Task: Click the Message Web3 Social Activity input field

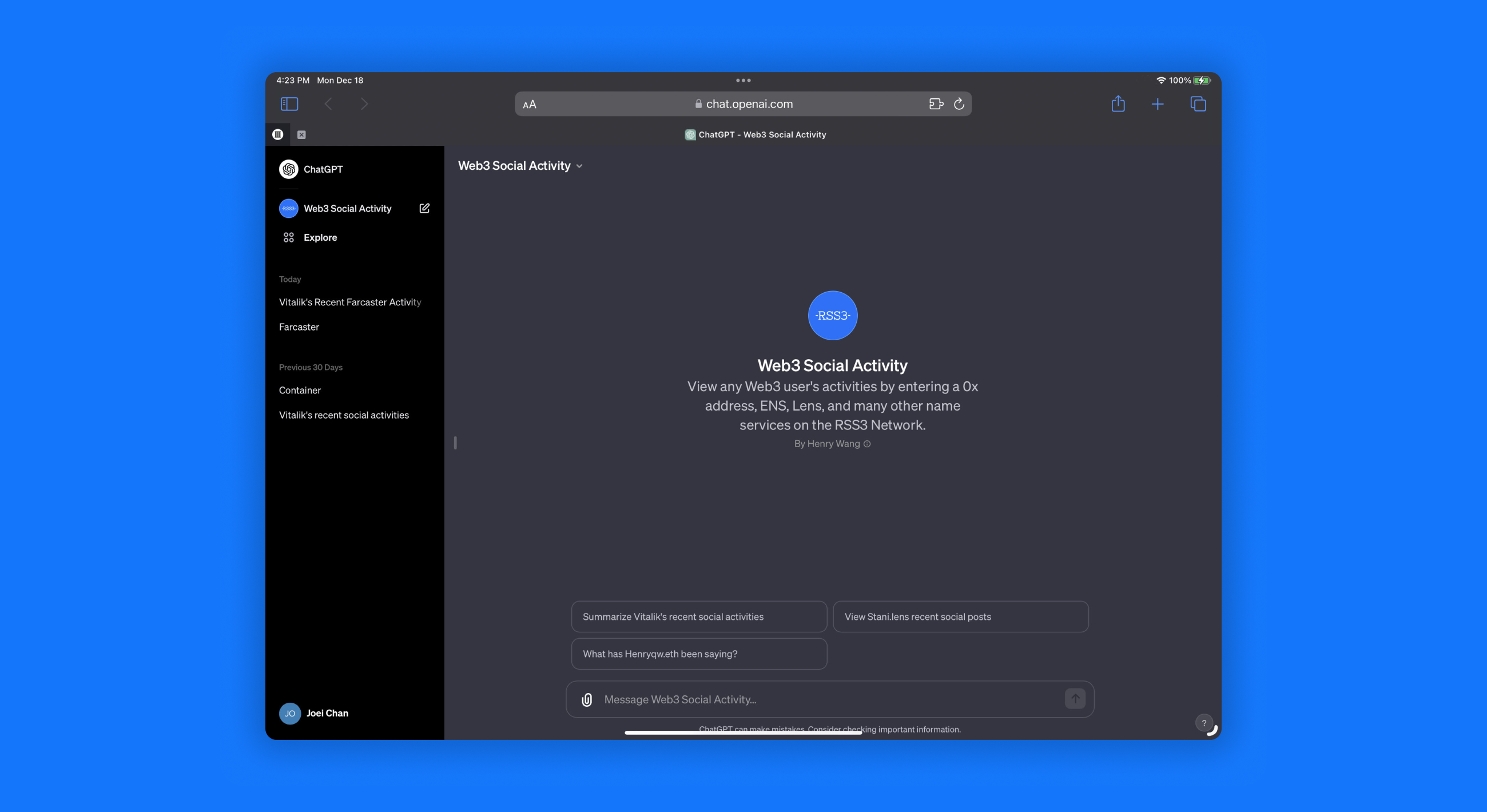Action: tap(750, 699)
